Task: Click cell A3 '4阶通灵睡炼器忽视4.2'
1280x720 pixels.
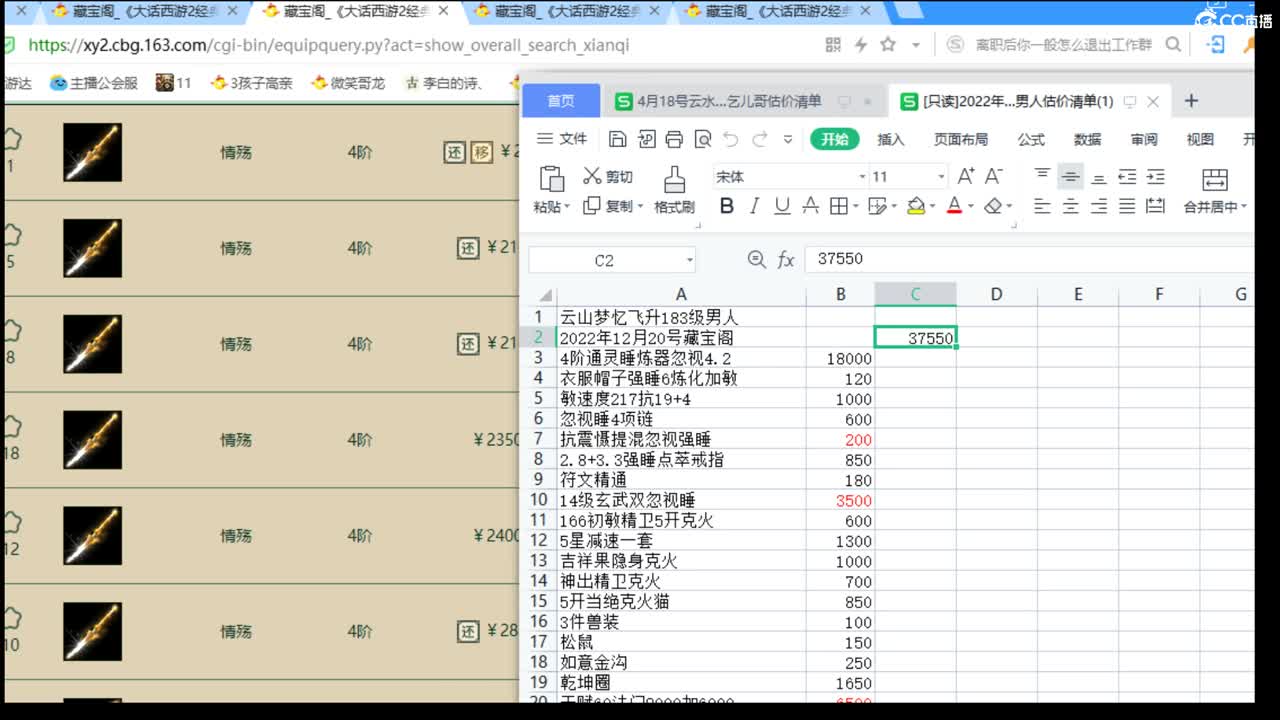Action: pos(682,358)
